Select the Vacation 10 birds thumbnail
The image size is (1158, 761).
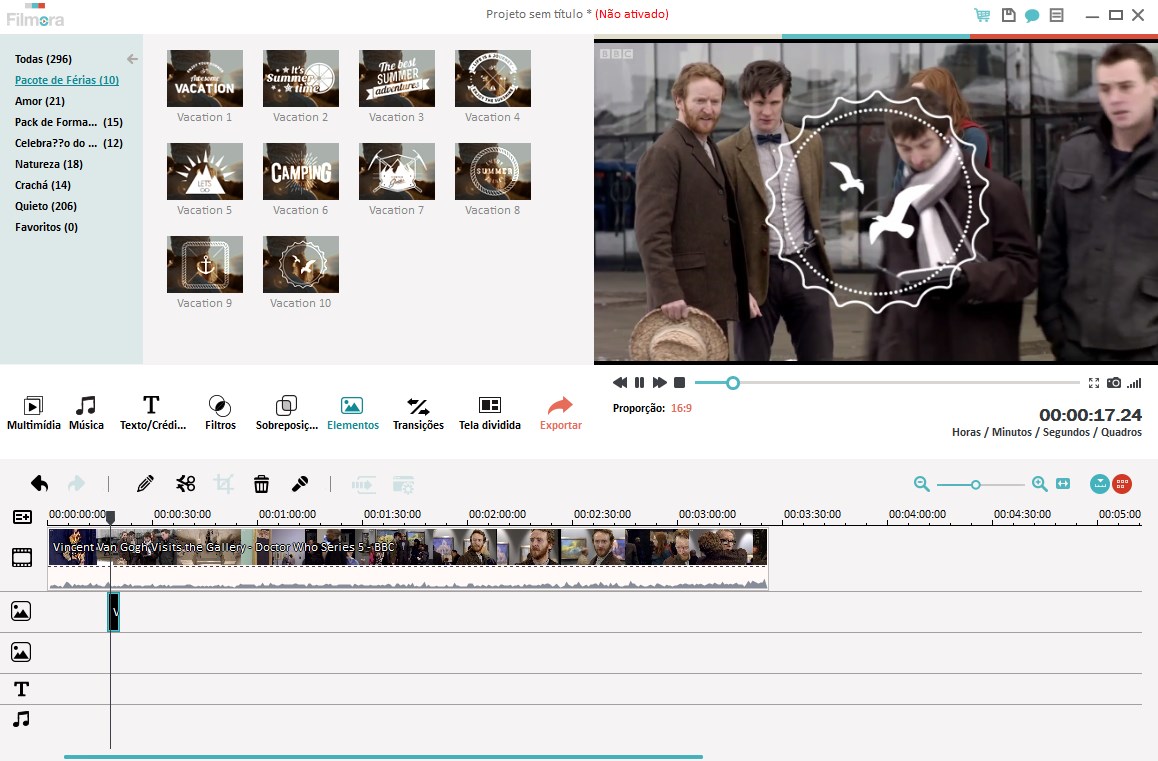click(x=301, y=265)
